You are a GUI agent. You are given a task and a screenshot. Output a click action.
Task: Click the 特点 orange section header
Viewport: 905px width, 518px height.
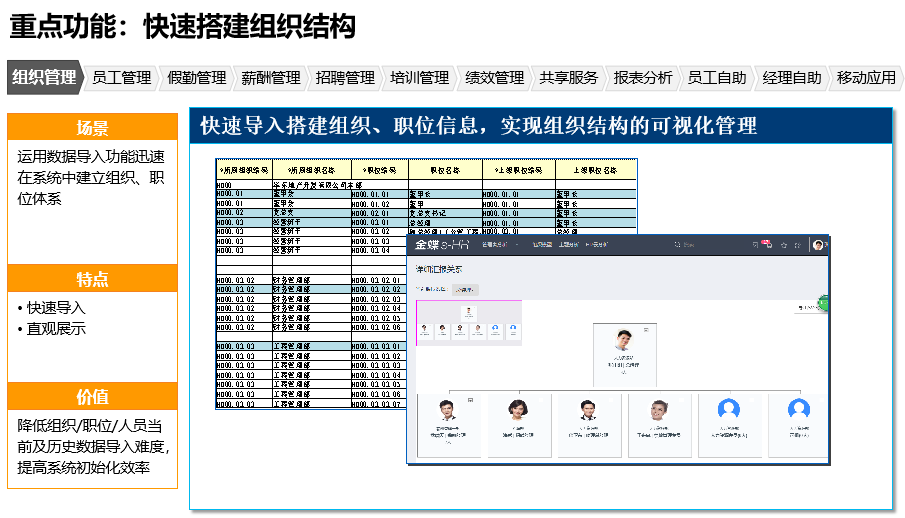coord(92,279)
